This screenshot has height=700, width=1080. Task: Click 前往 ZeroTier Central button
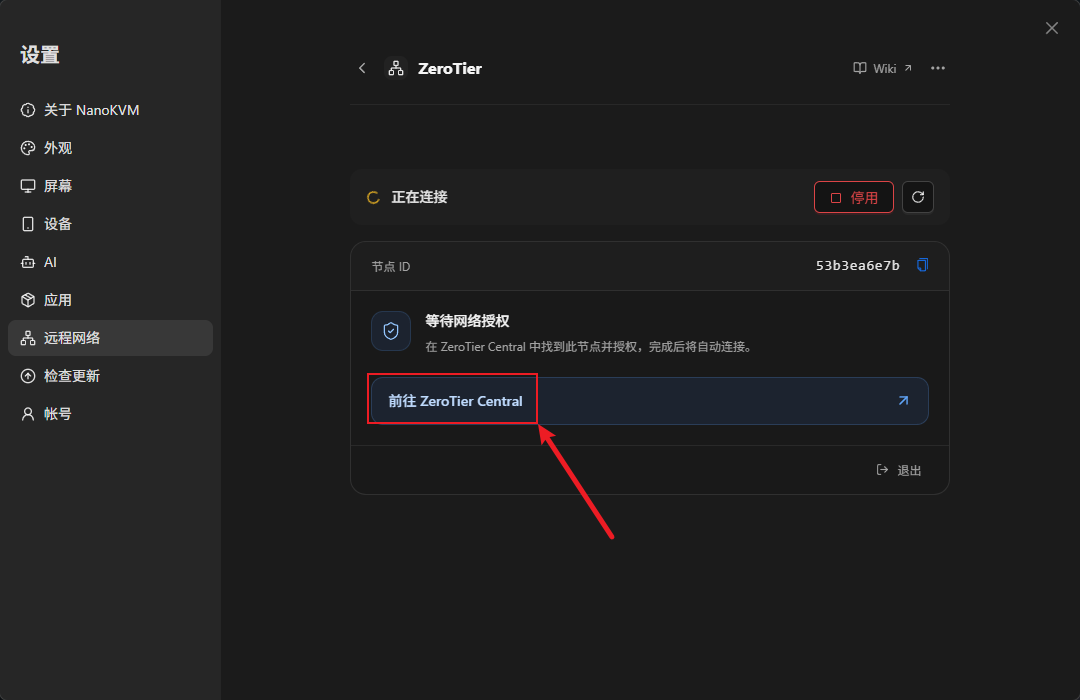tap(650, 401)
